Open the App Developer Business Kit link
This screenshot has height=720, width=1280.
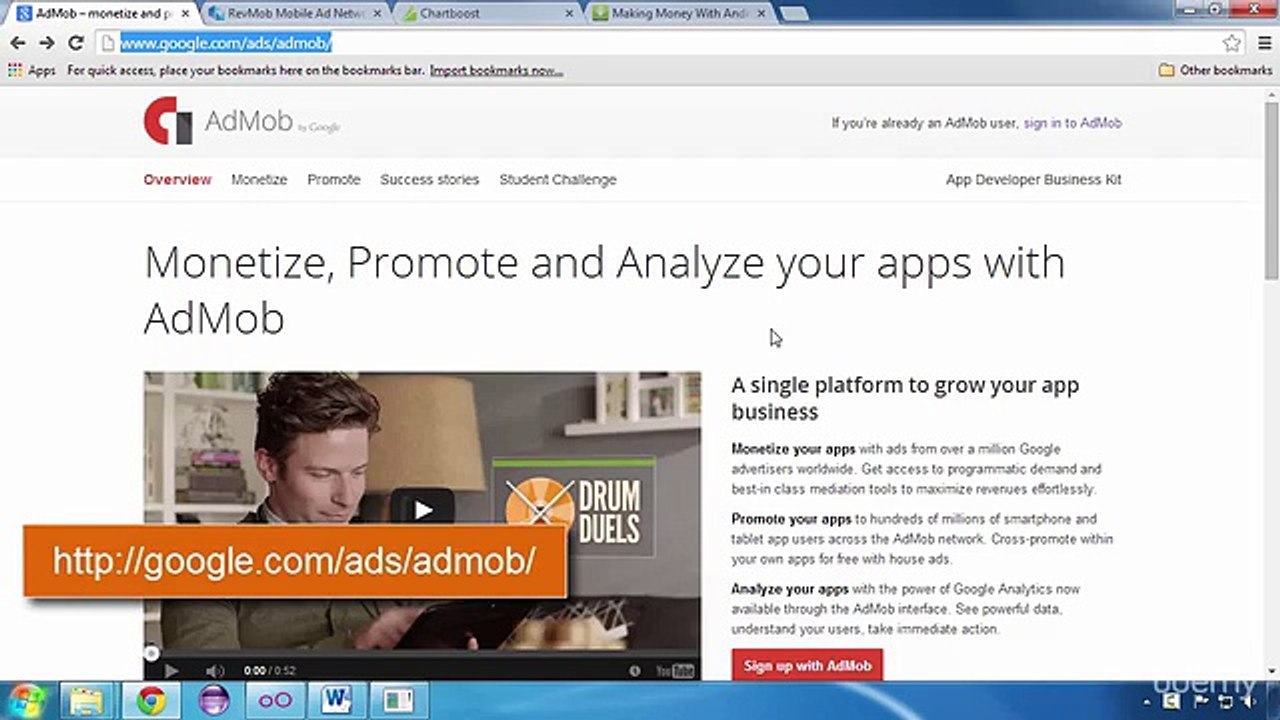1034,180
